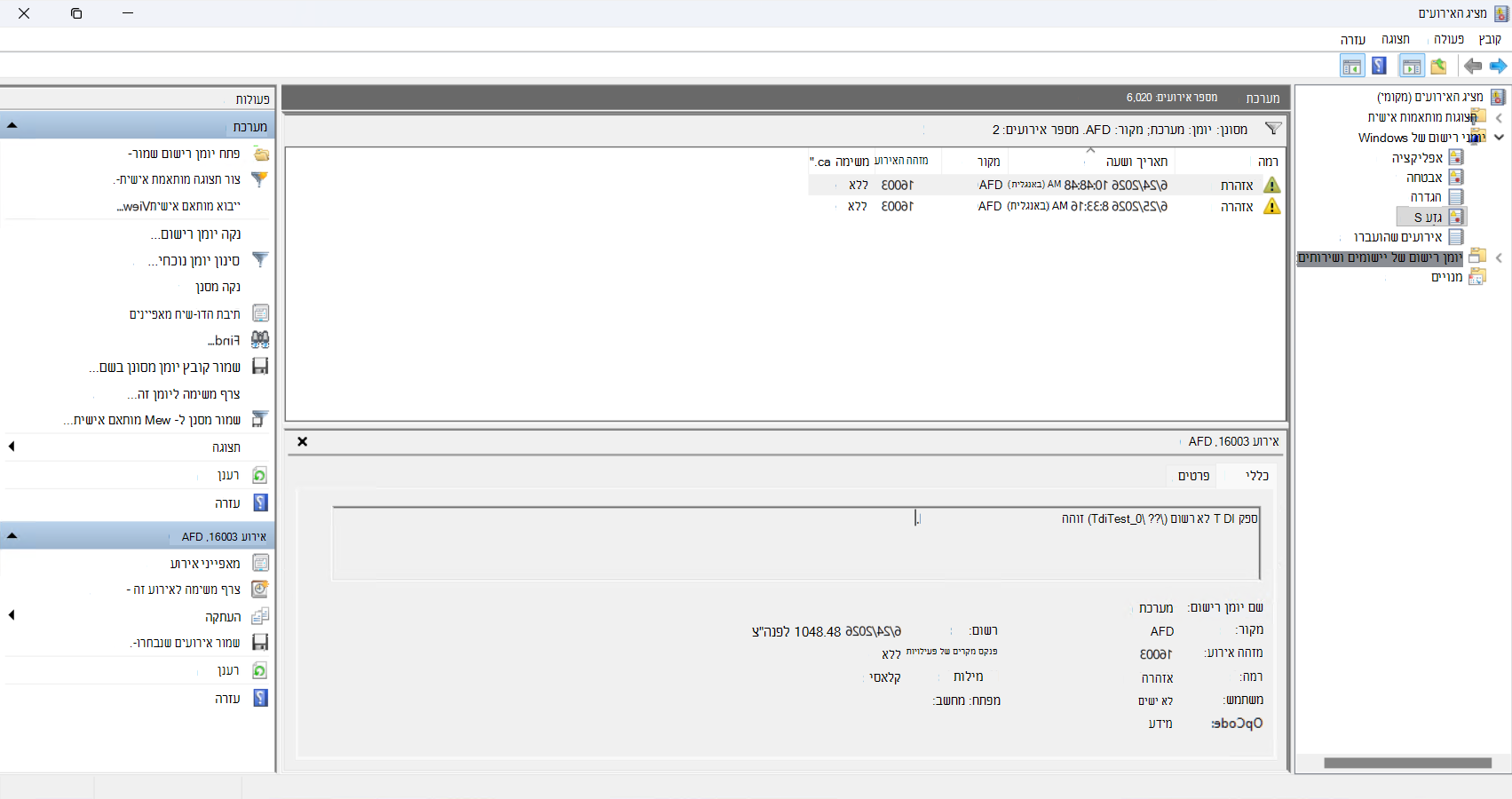
Task: Click the log icon next to אבטחה
Action: (1456, 177)
